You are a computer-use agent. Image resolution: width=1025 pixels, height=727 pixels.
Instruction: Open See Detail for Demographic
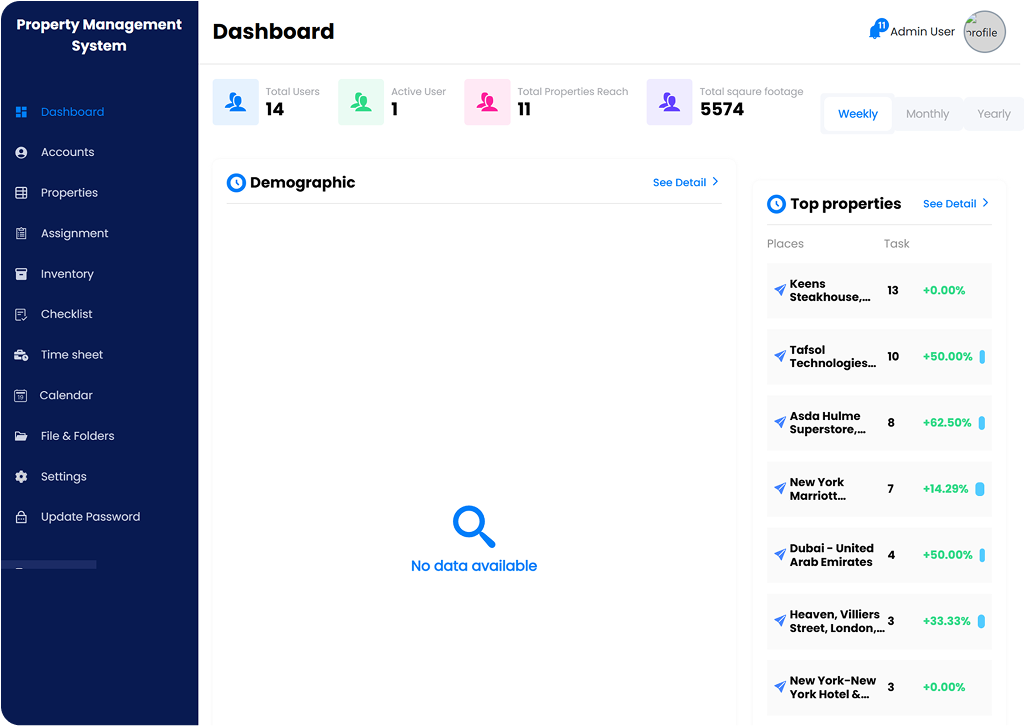[x=685, y=183]
